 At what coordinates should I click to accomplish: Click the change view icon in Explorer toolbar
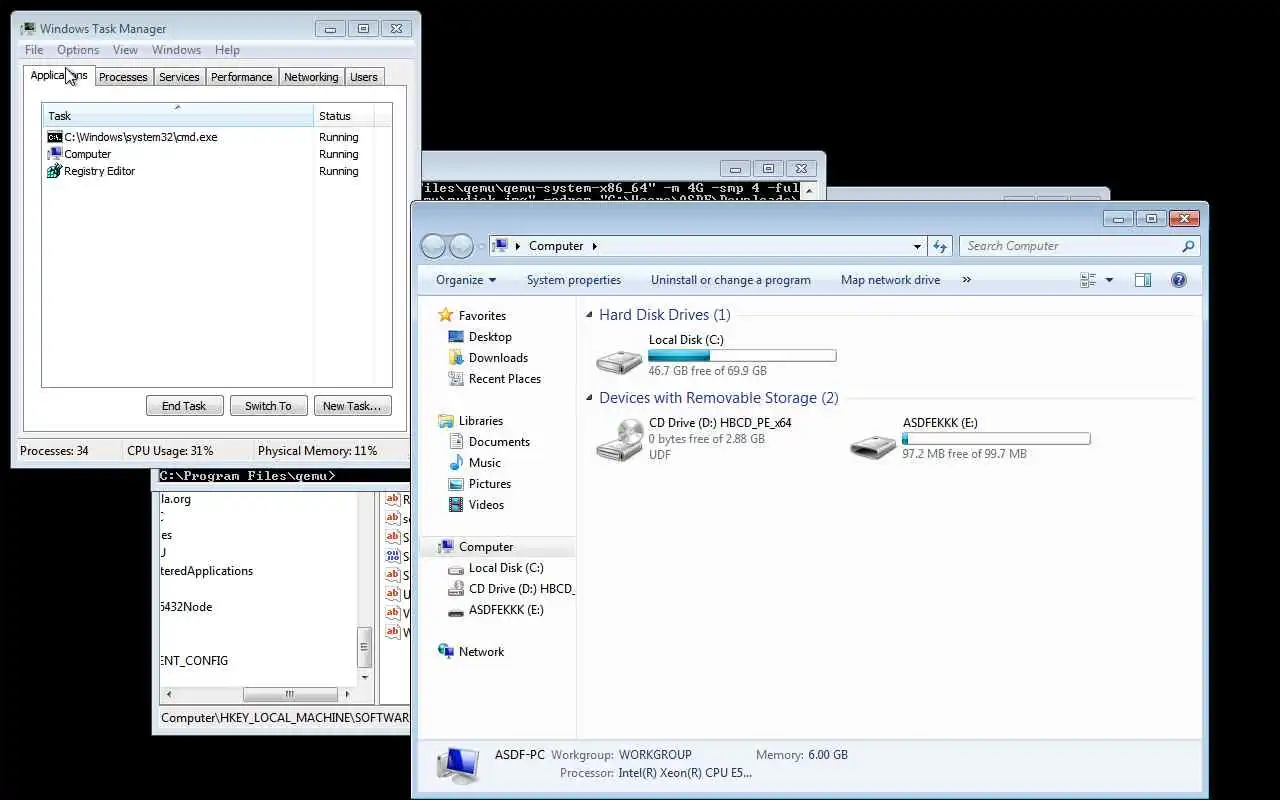point(1088,280)
